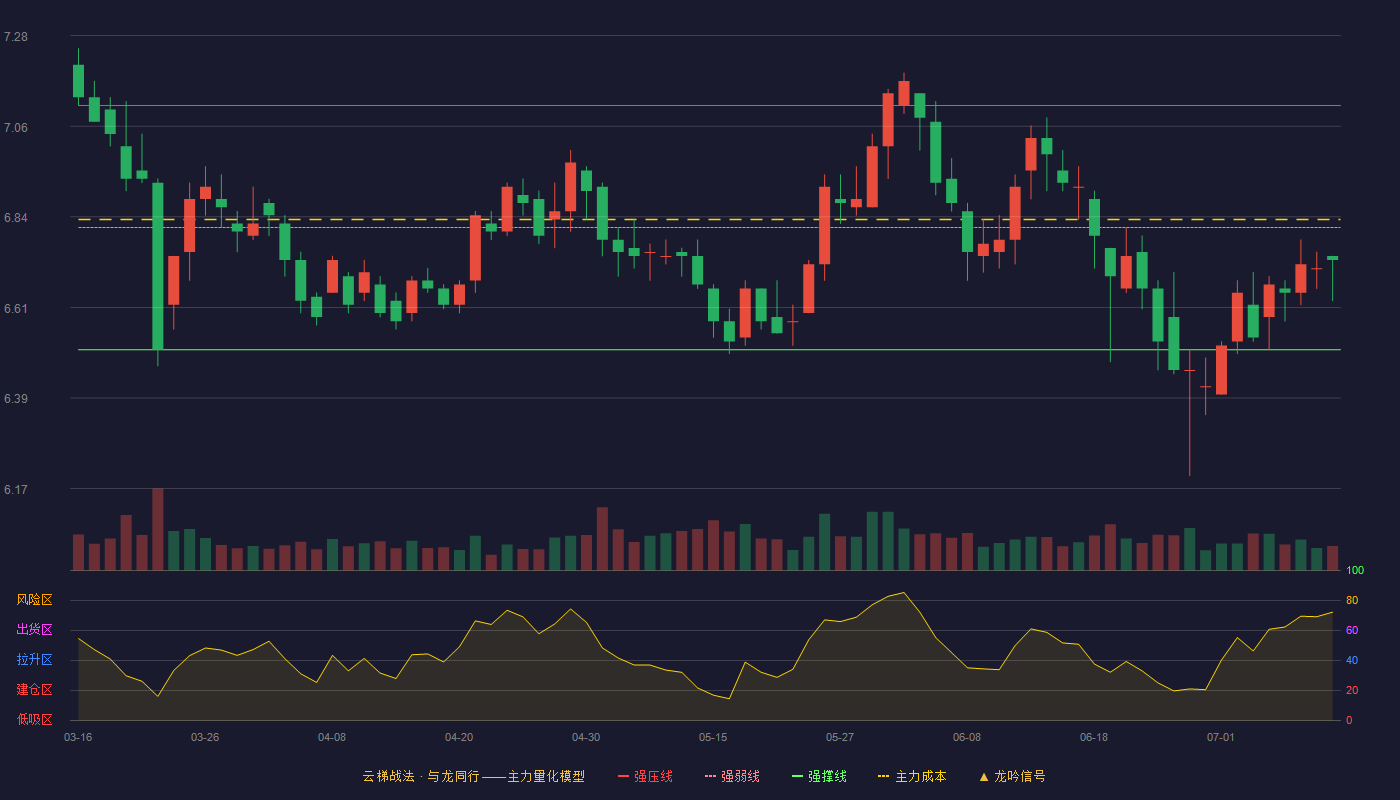This screenshot has height=800, width=1400.
Task: Click the 04-30 date label
Action: click(586, 737)
